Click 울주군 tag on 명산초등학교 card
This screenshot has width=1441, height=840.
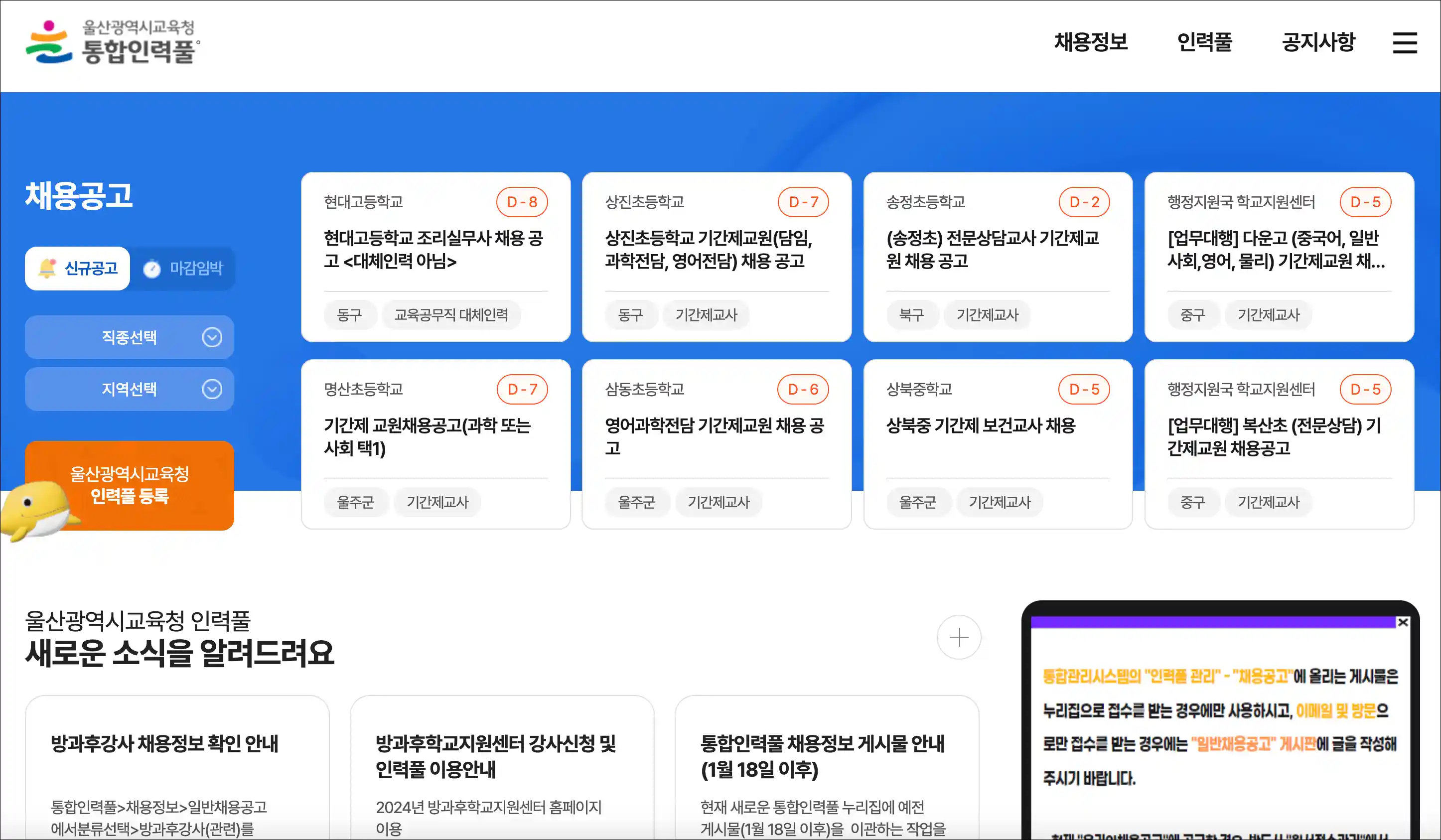[355, 502]
